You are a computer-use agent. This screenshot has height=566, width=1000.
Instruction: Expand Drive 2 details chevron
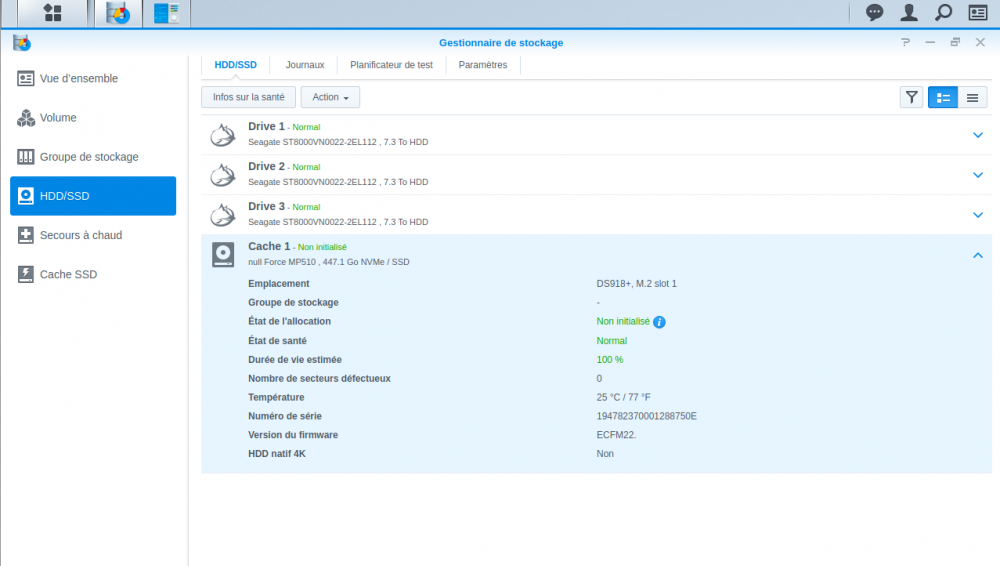pyautogui.click(x=977, y=175)
